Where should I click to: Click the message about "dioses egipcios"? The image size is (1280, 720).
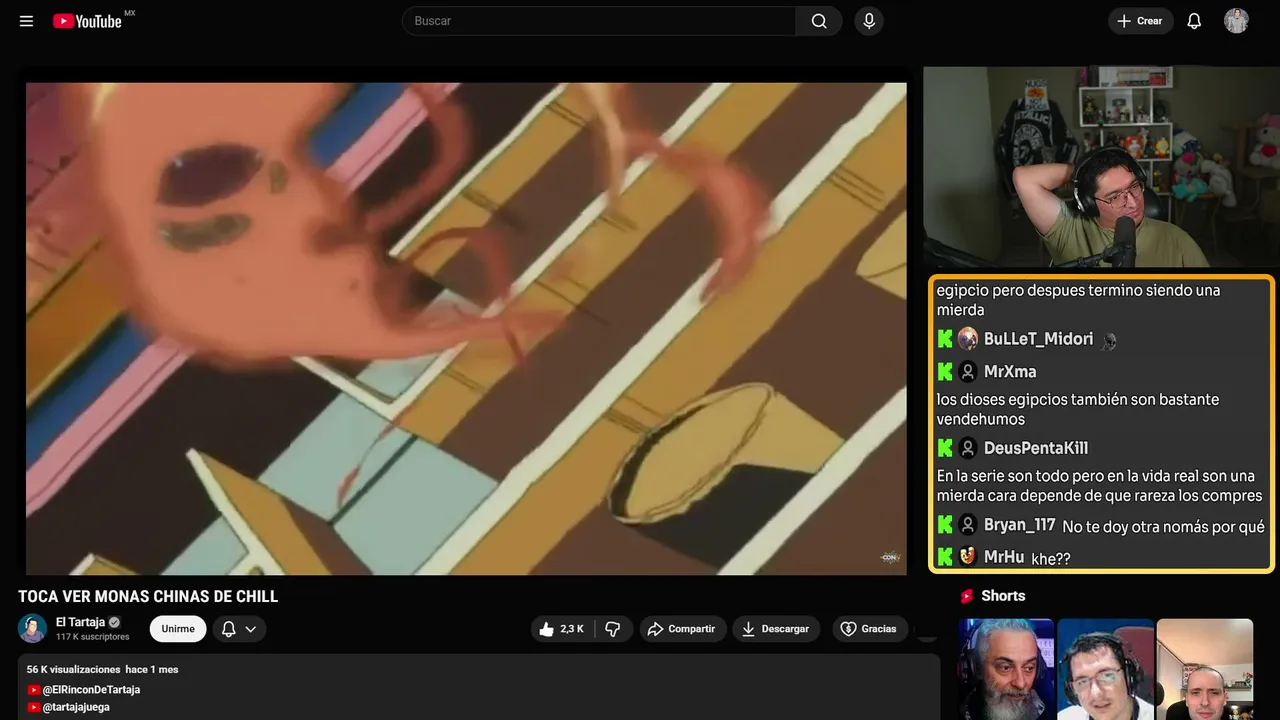click(x=1078, y=409)
